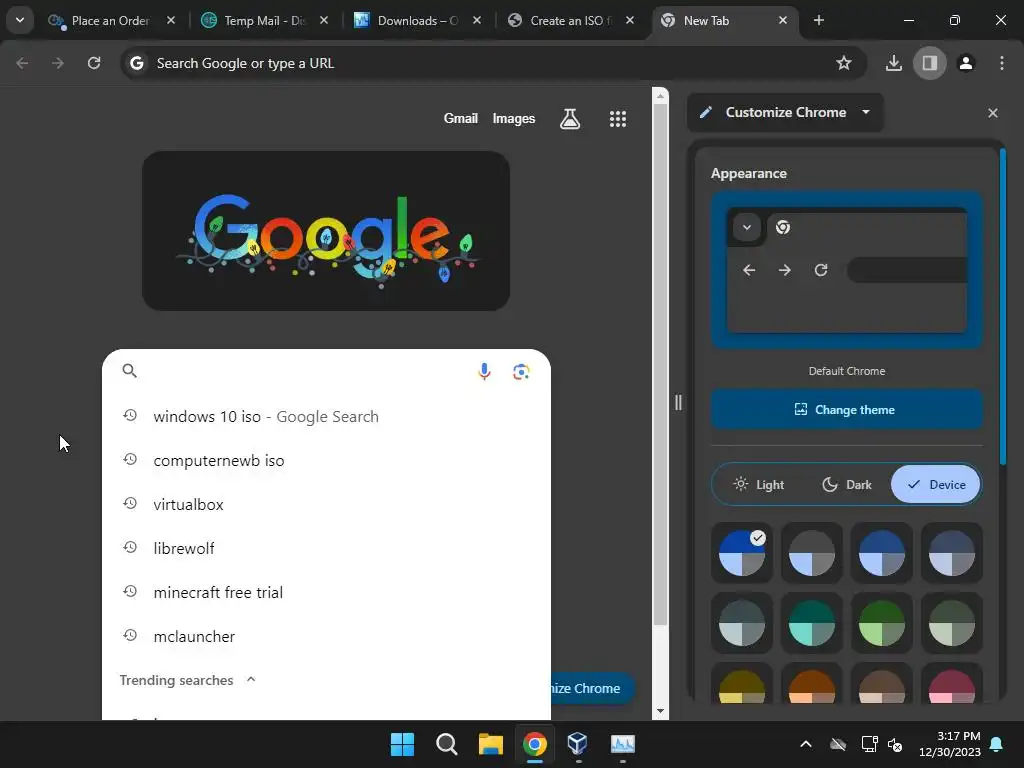Viewport: 1024px width, 768px height.
Task: Collapse the Trending searches section
Action: [251, 680]
